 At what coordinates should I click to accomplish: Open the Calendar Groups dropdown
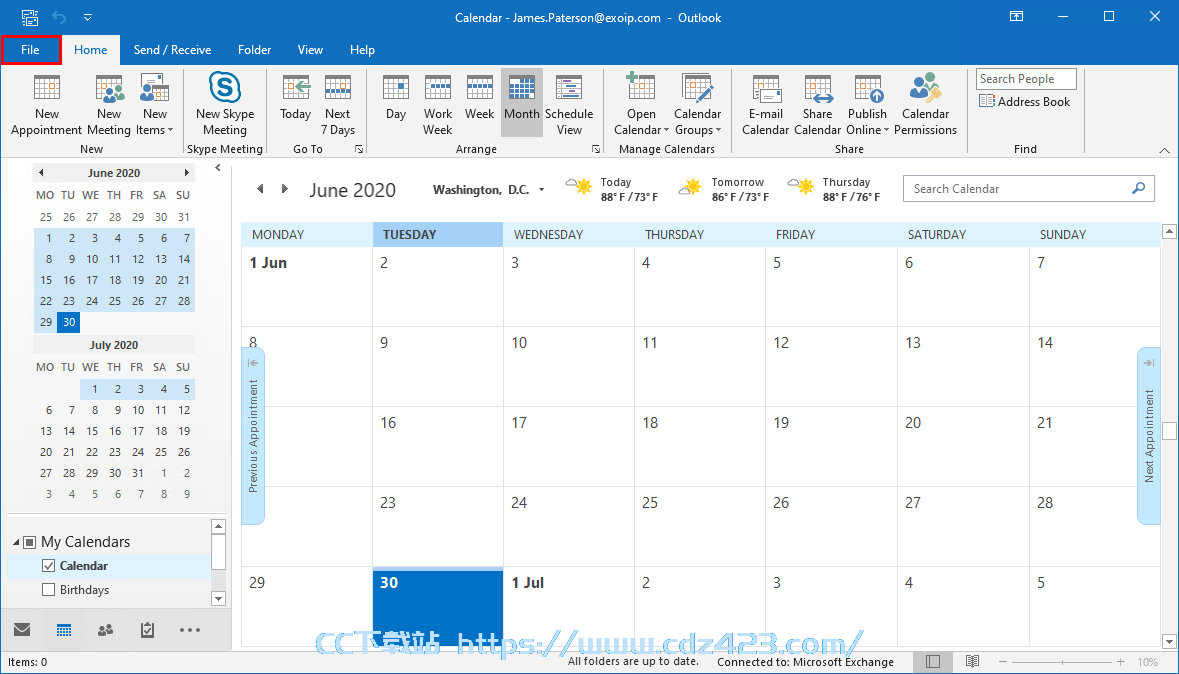click(x=697, y=105)
